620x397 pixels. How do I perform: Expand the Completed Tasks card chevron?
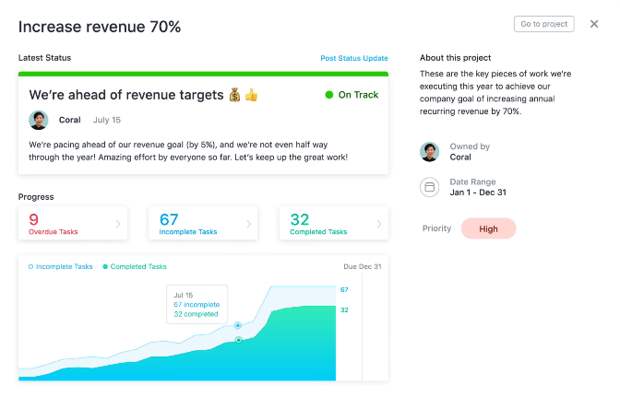coord(379,224)
